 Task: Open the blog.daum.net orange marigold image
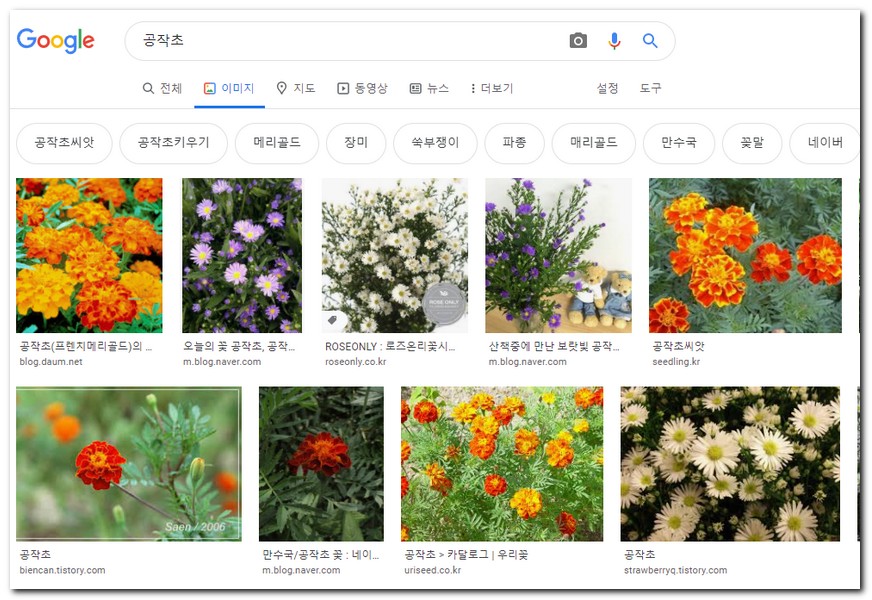(x=89, y=255)
